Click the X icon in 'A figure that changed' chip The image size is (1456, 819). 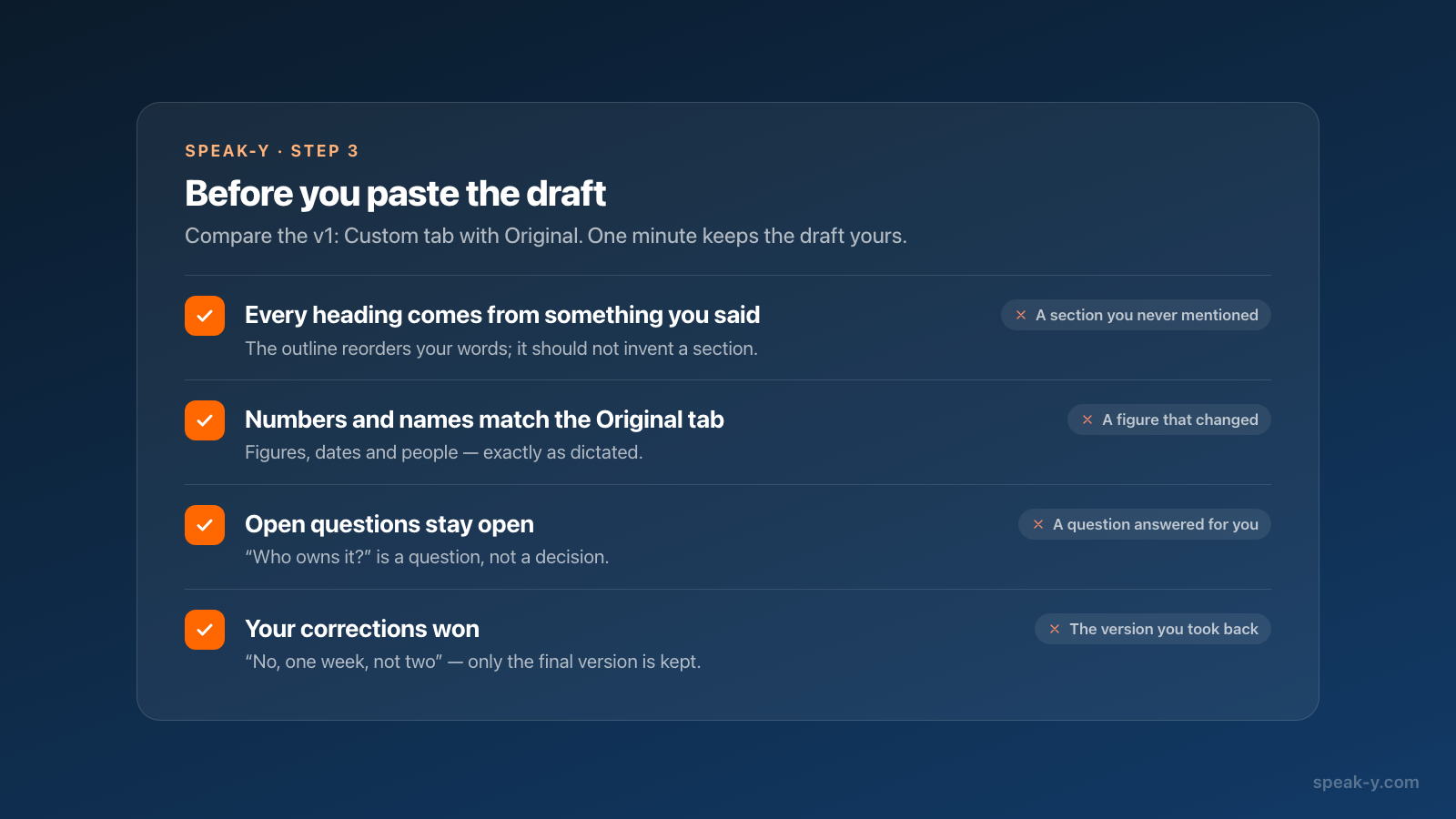(1087, 420)
